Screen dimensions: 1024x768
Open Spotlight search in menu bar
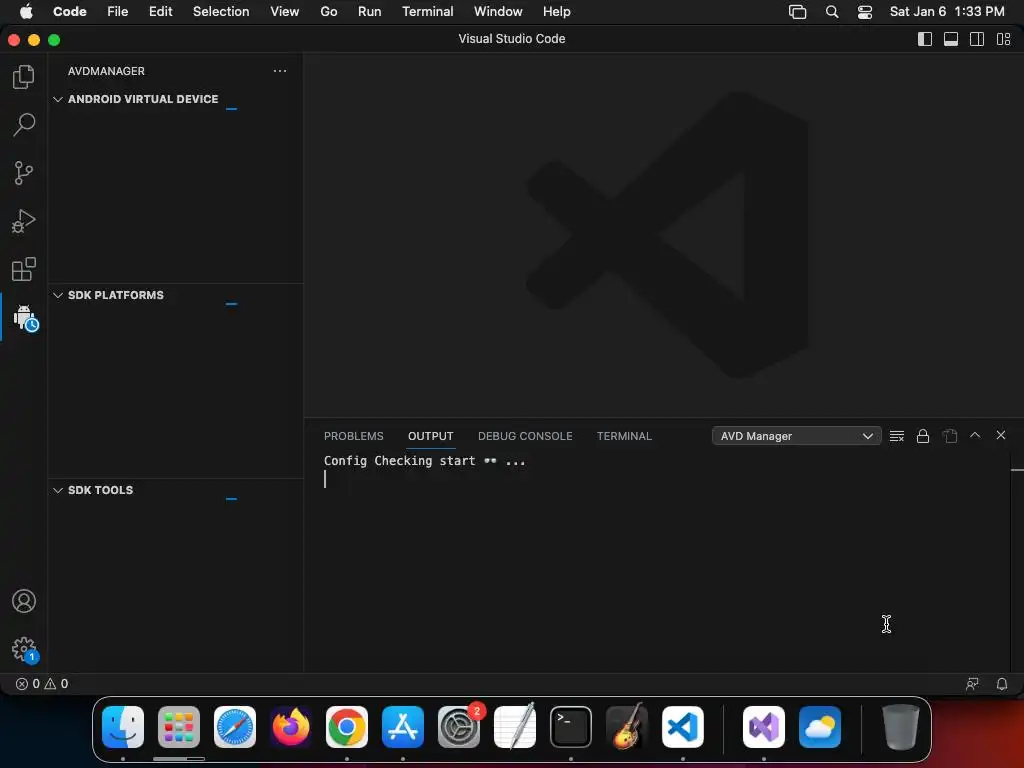tap(831, 12)
